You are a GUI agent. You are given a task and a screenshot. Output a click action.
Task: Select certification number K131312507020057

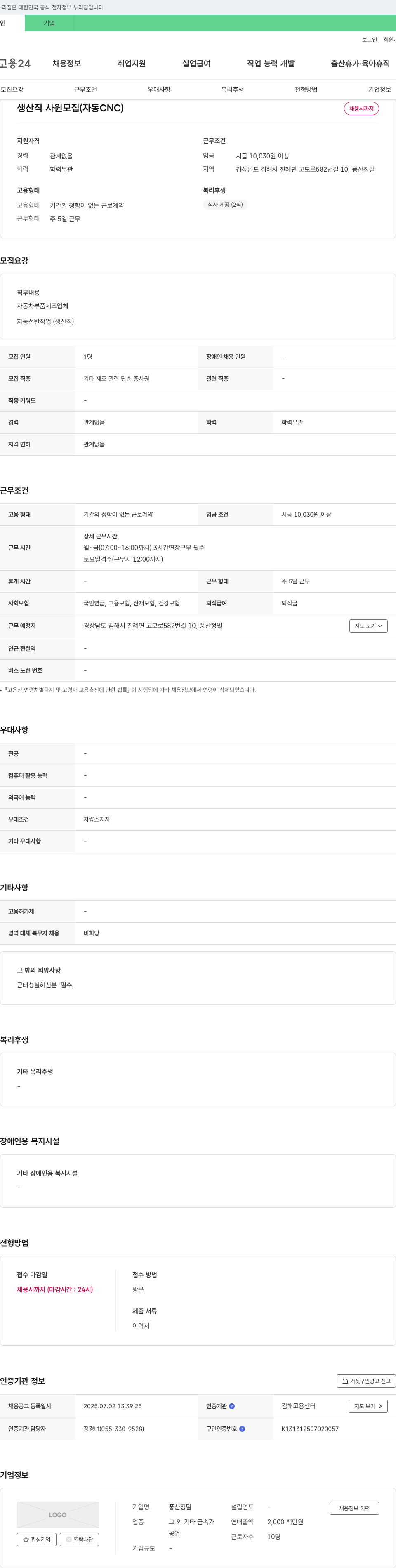[310, 1429]
